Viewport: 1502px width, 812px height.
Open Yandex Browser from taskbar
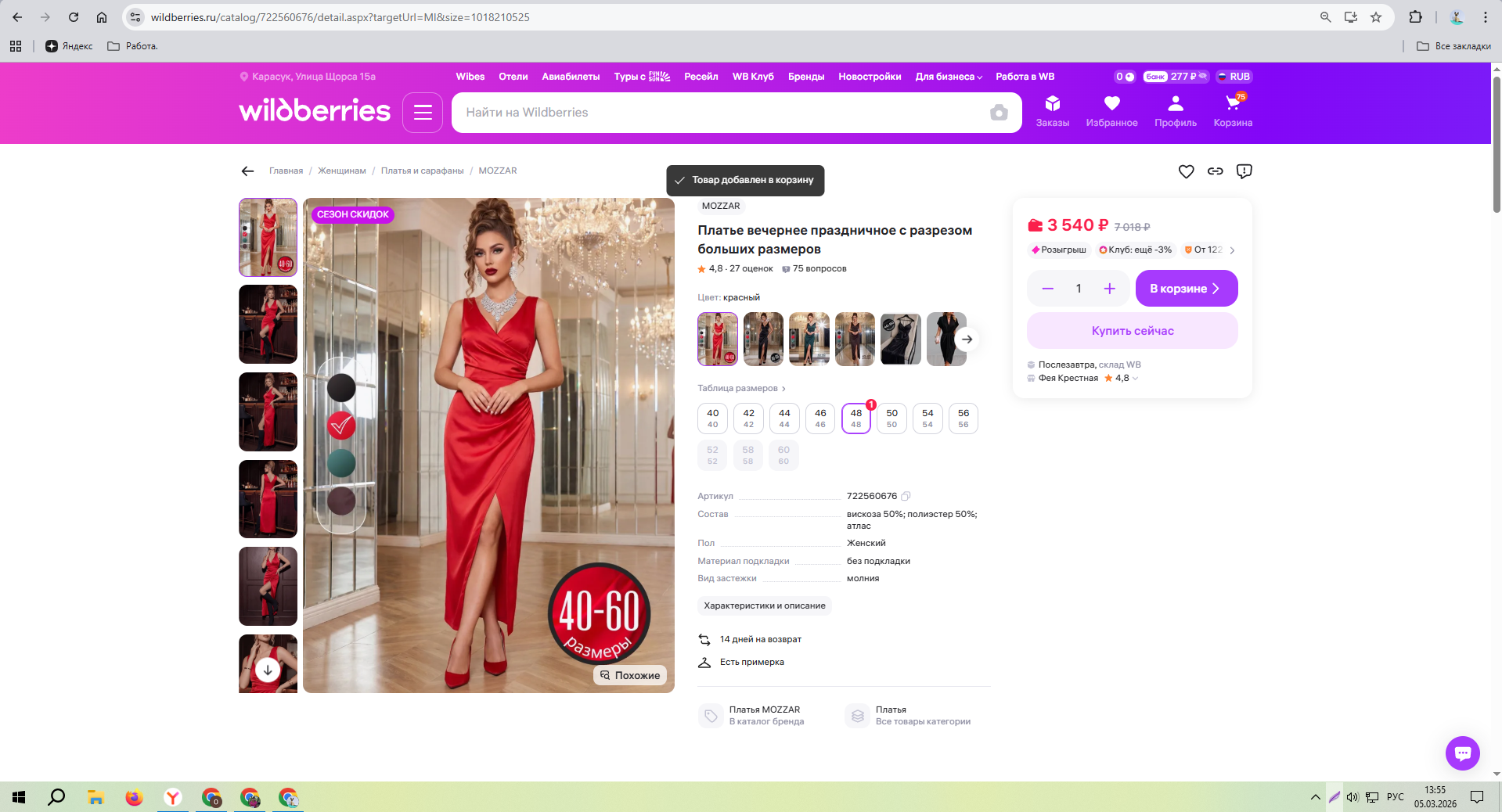(x=173, y=797)
